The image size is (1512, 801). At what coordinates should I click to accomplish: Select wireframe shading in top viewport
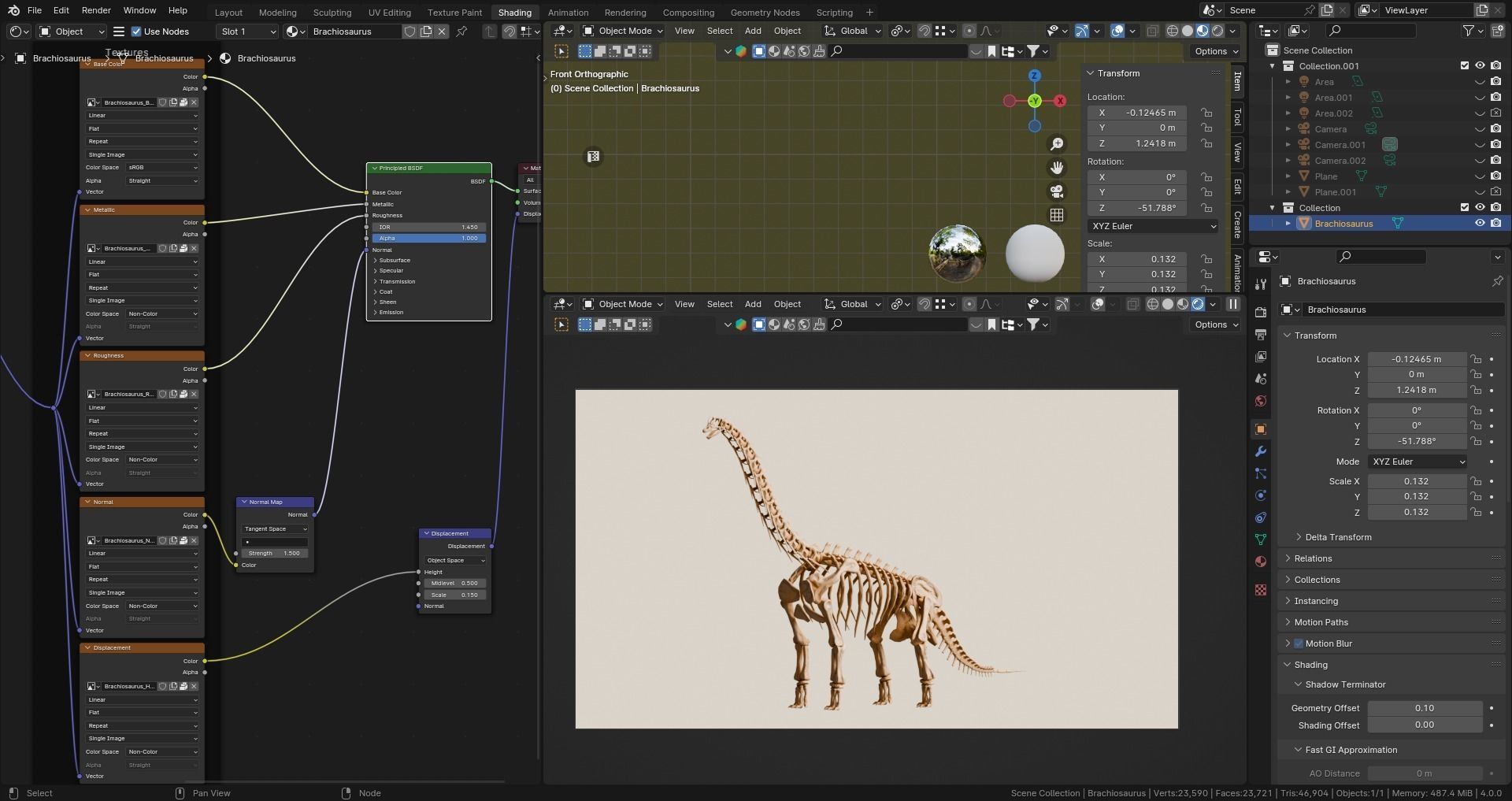pyautogui.click(x=1173, y=31)
